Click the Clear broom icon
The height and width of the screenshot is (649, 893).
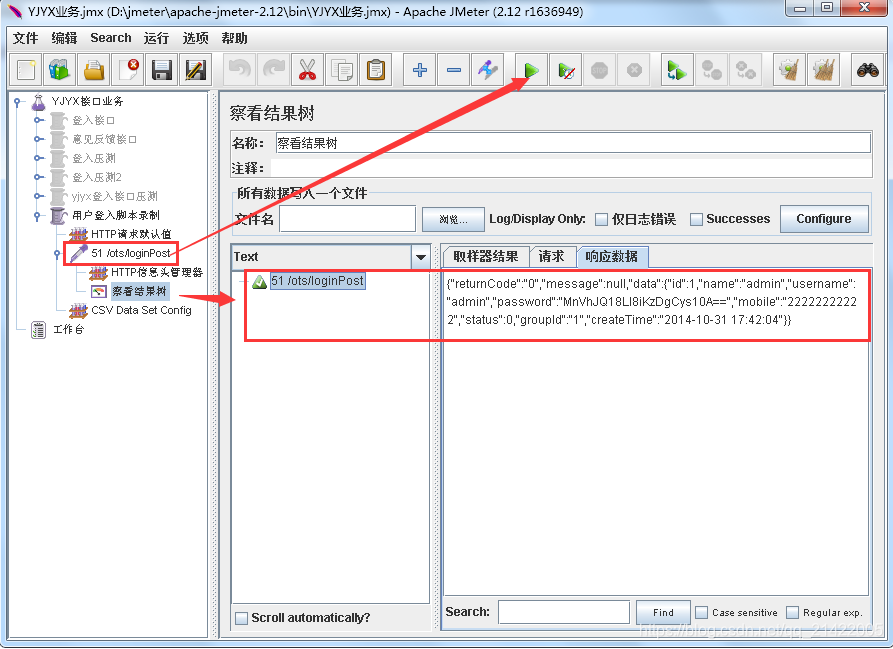[789, 70]
